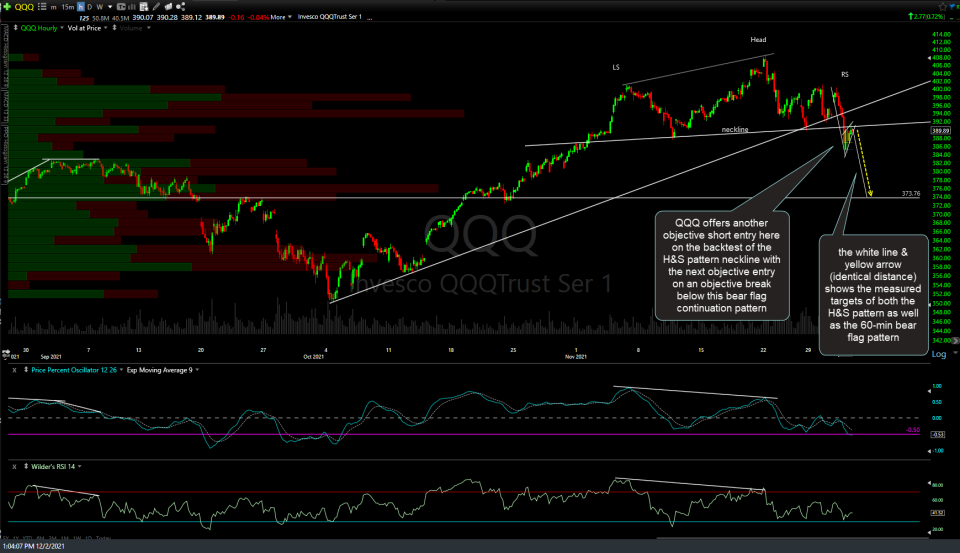Open the QQQ Hourly plot dropdown
Image resolution: width=960 pixels, height=553 pixels.
pos(62,28)
